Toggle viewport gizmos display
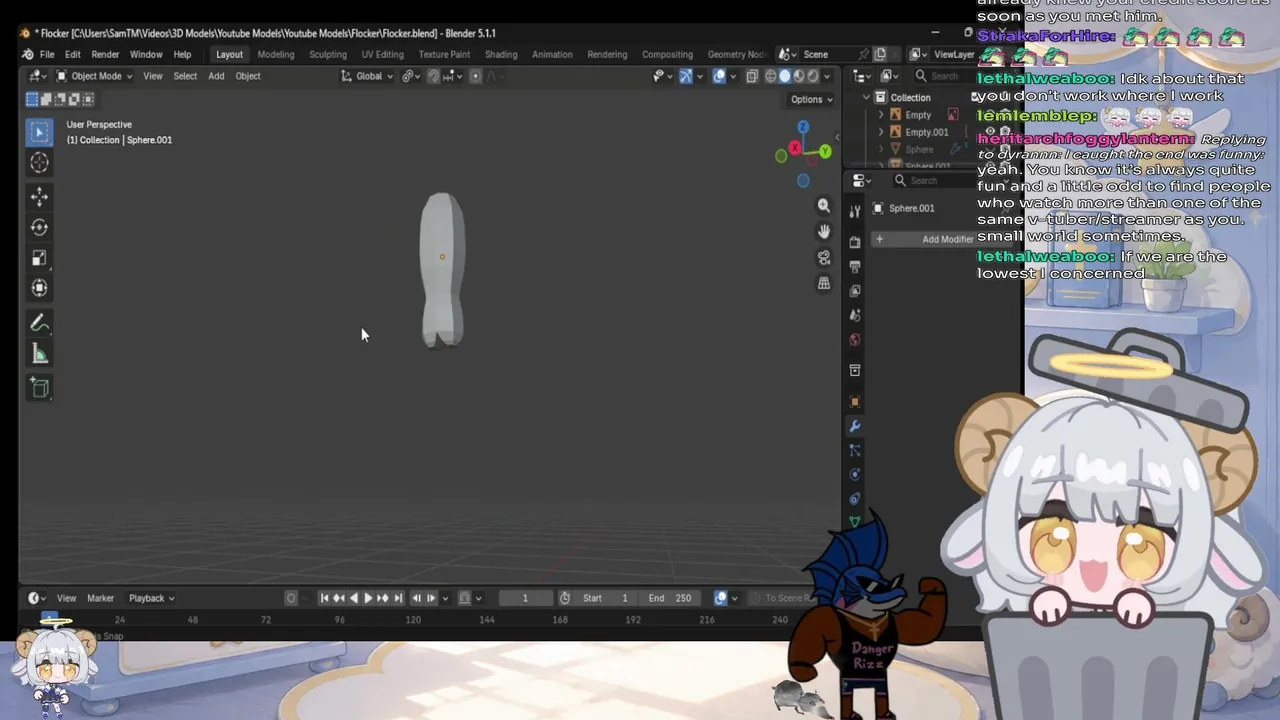Screen dimensions: 1280x720 pyautogui.click(x=686, y=76)
